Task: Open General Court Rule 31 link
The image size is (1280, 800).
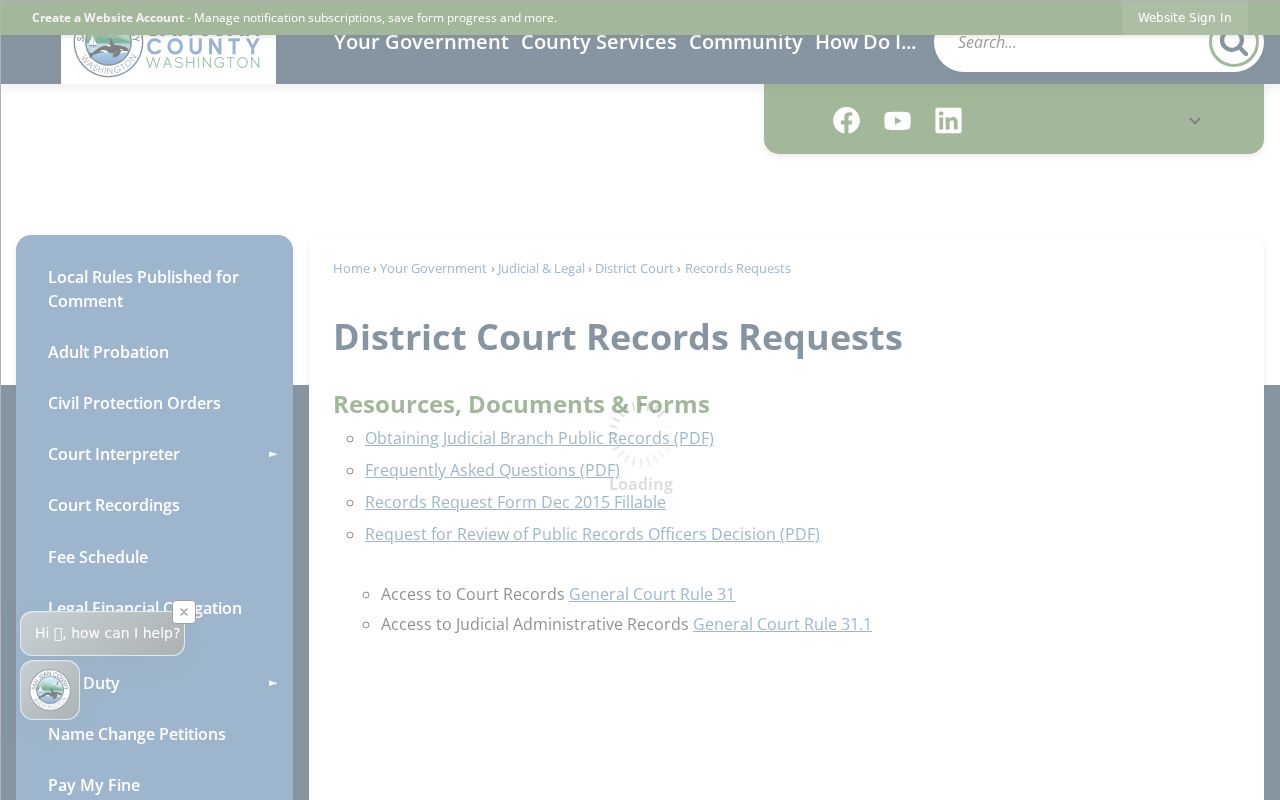Action: [652, 594]
